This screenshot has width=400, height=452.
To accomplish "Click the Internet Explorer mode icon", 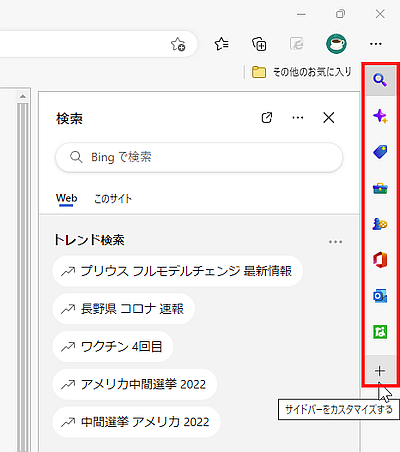I will tap(296, 44).
